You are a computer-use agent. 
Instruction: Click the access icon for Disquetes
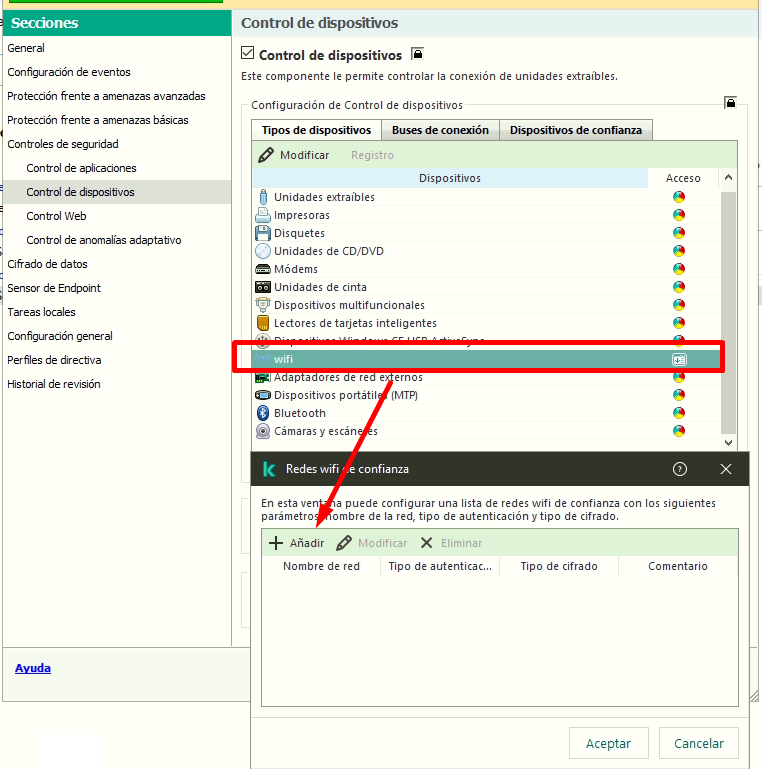click(679, 233)
